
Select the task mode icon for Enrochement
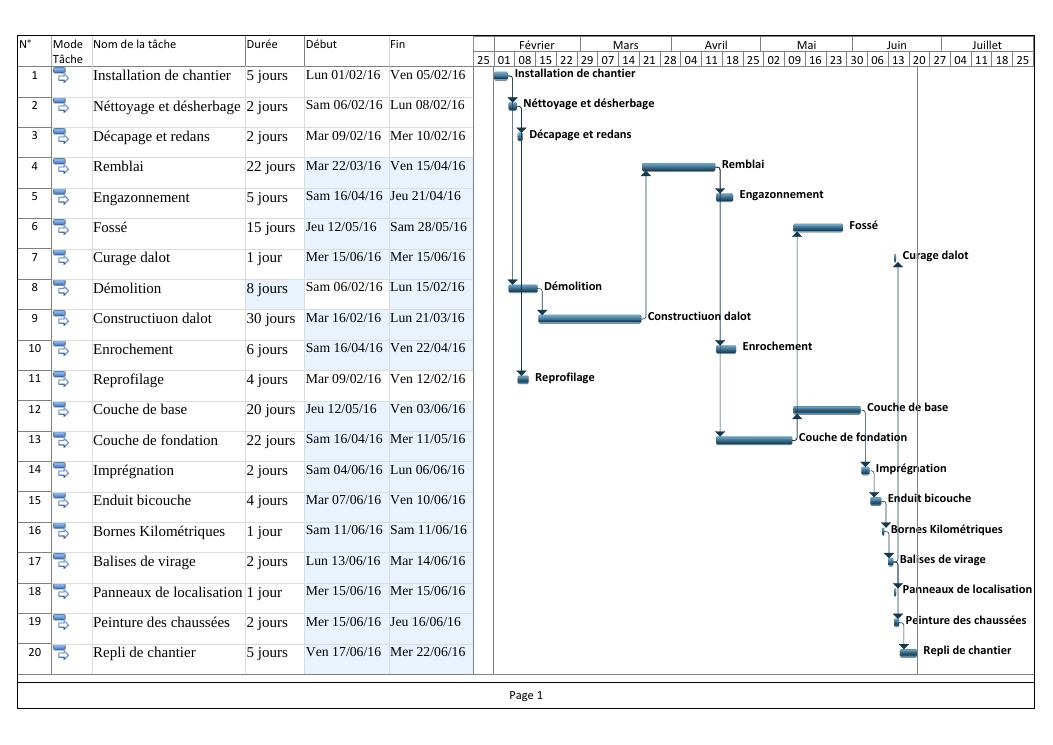click(x=61, y=351)
